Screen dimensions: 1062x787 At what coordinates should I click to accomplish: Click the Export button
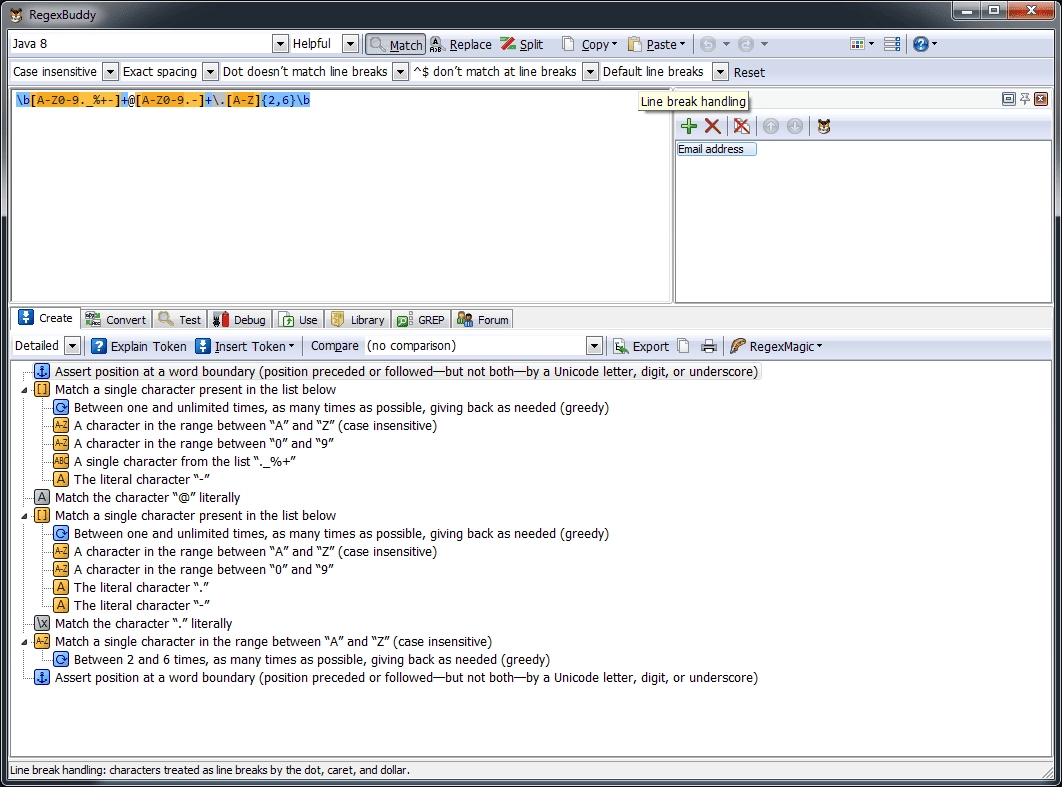(641, 346)
